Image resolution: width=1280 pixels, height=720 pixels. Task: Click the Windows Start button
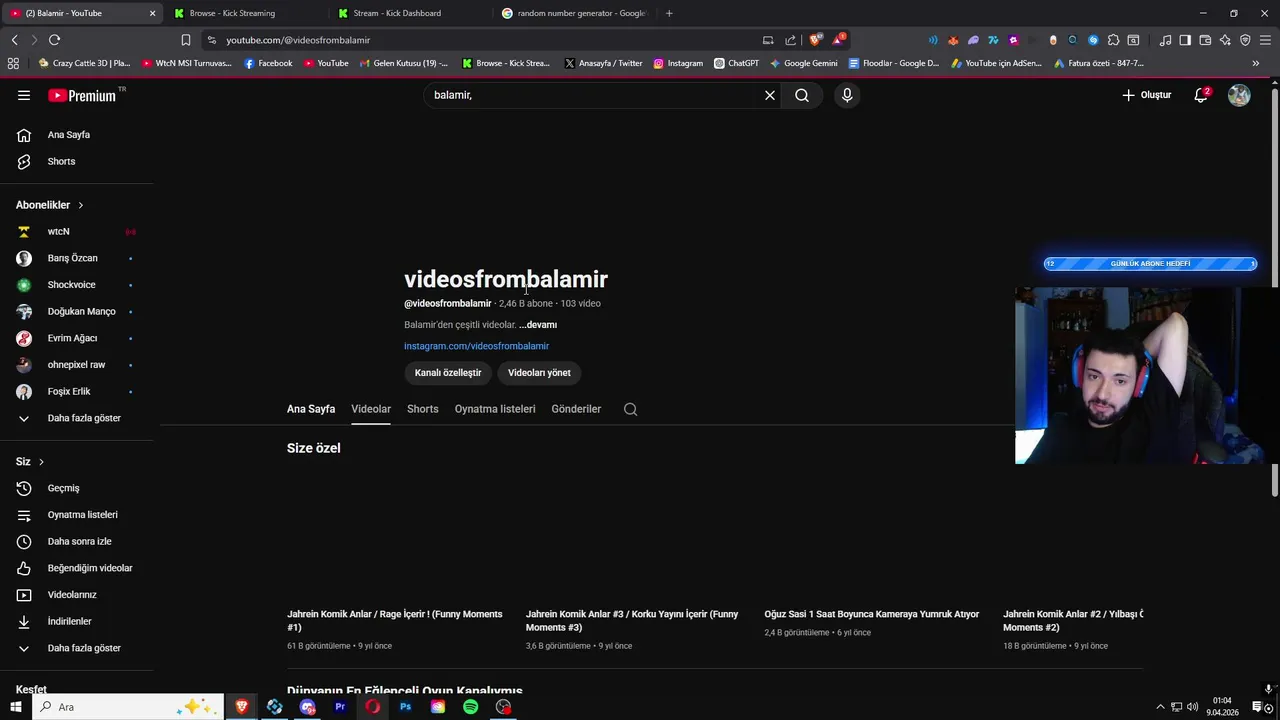point(16,707)
